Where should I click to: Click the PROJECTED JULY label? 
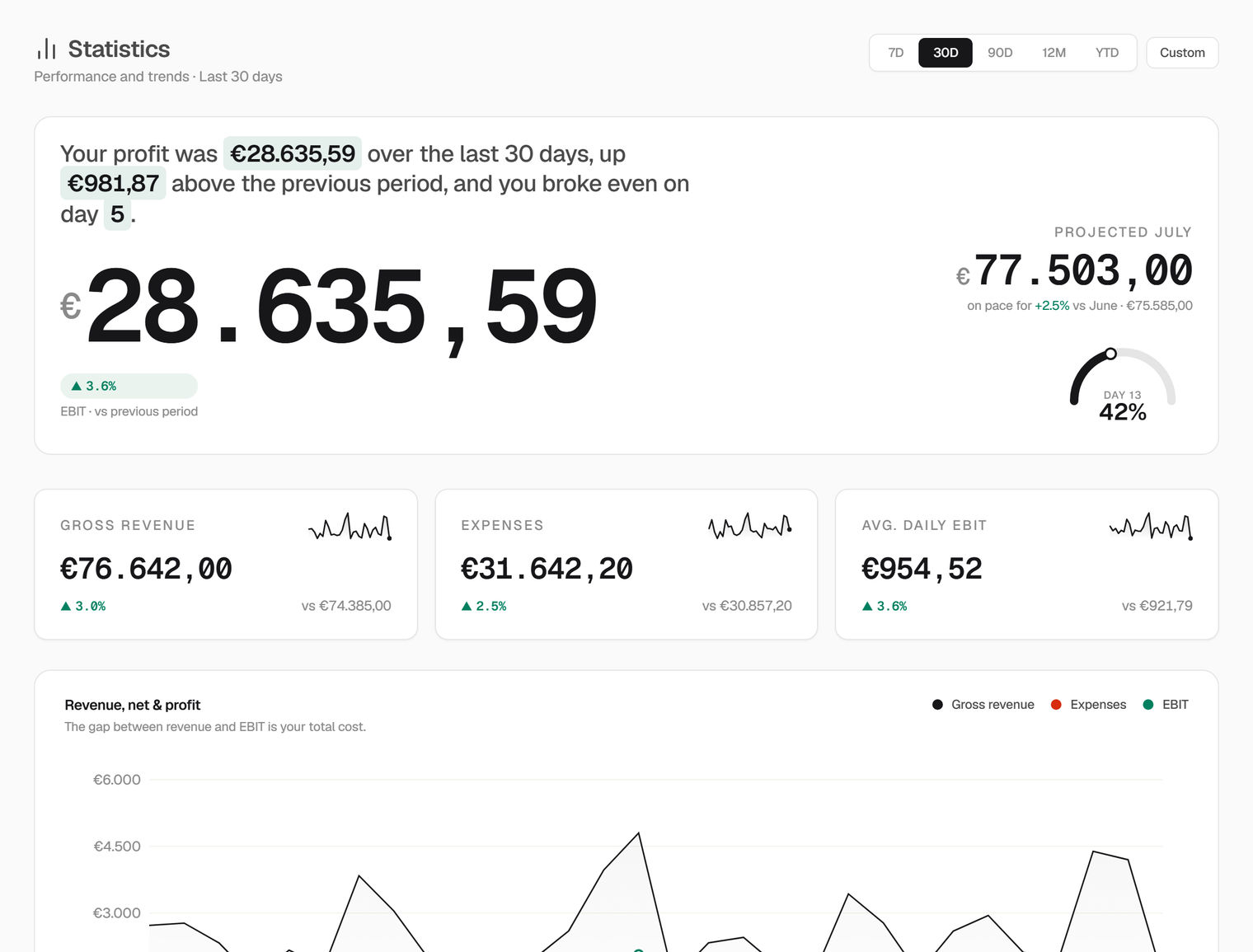click(x=1123, y=232)
